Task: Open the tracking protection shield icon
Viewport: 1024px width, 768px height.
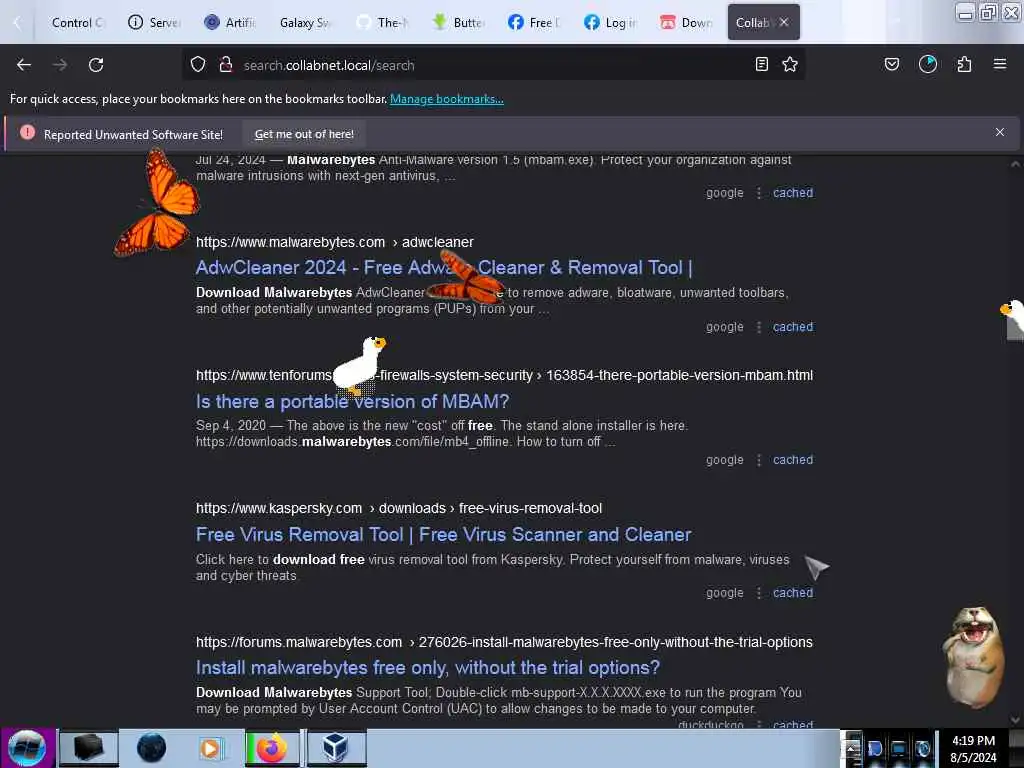Action: click(198, 65)
